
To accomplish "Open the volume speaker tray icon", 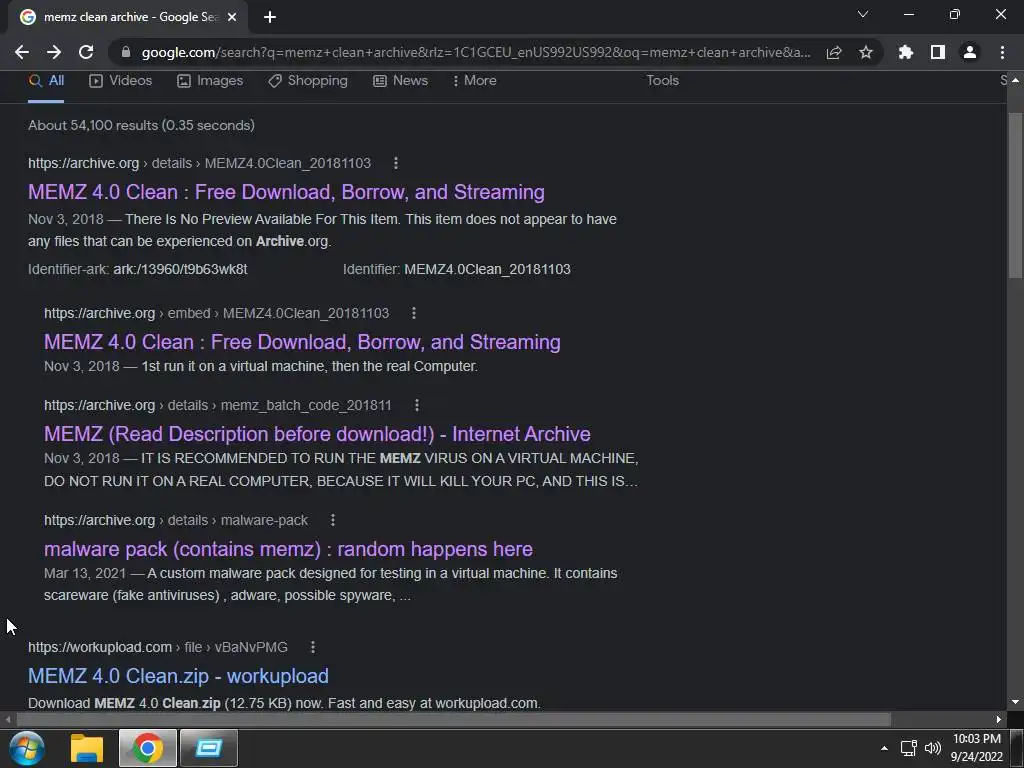I will [x=933, y=748].
